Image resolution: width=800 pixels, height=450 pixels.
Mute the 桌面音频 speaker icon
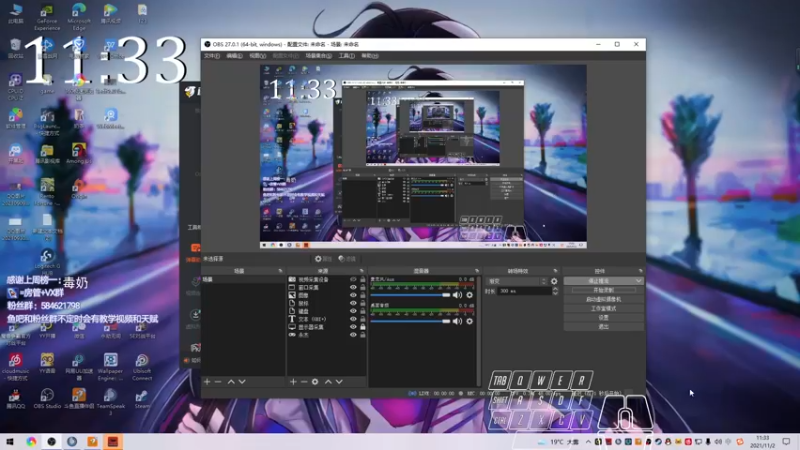[457, 321]
